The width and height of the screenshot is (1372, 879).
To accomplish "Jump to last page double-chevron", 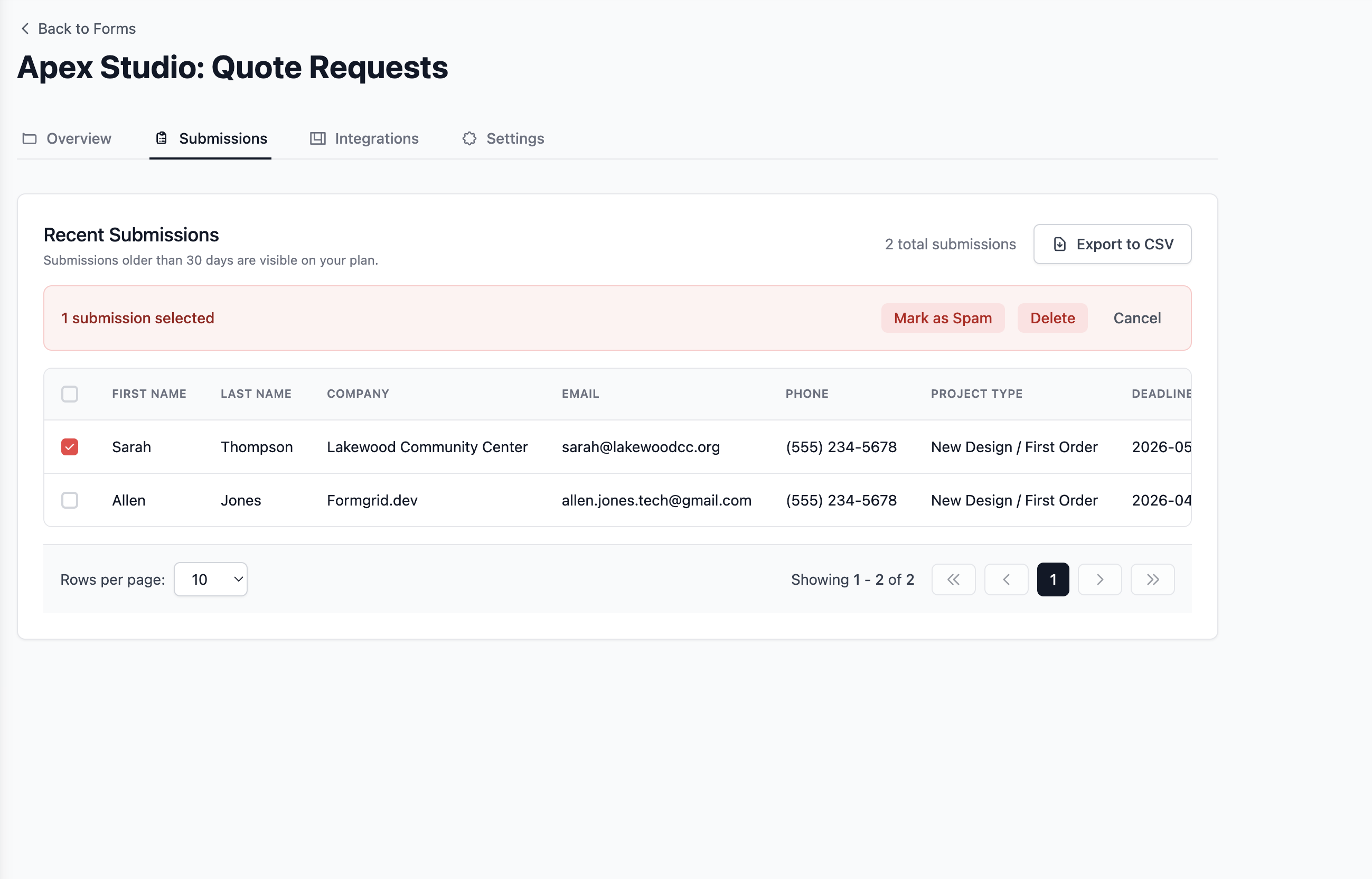I will click(x=1152, y=580).
